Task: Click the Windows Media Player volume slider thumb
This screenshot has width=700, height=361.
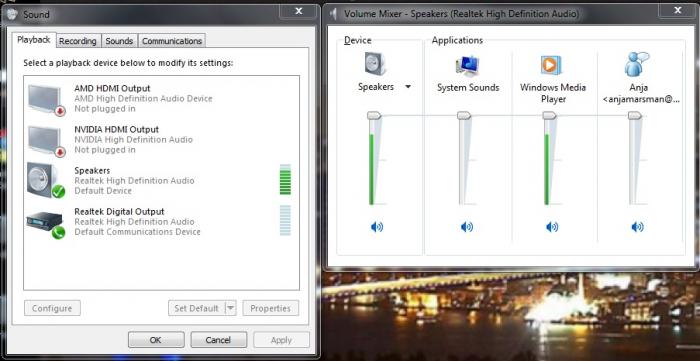Action: click(x=550, y=116)
